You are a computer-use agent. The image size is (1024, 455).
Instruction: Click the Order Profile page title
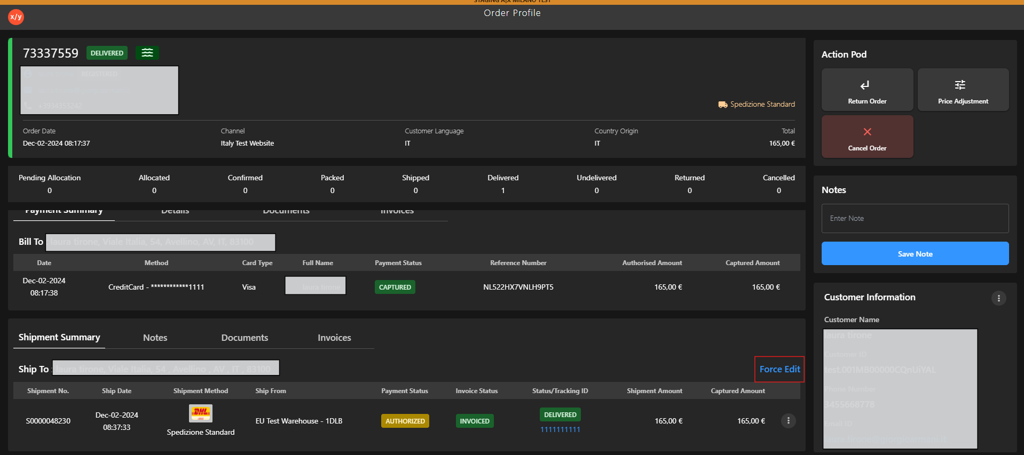click(512, 13)
